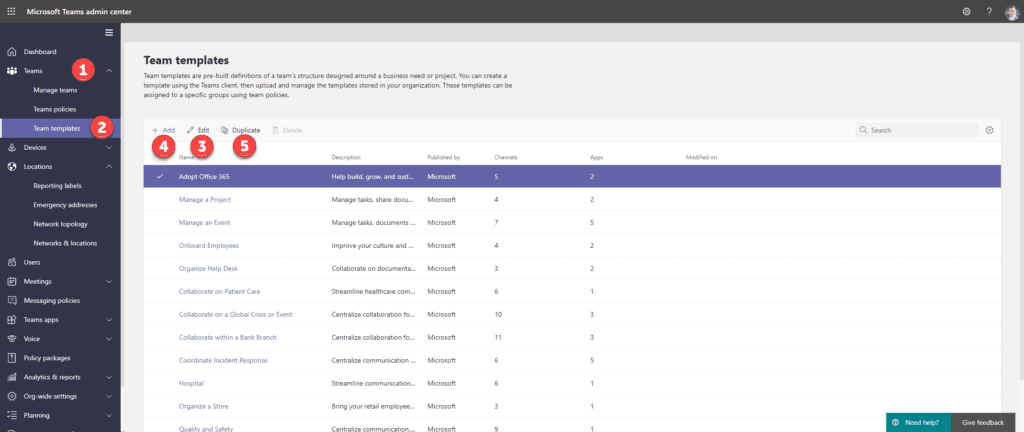This screenshot has width=1024, height=432.
Task: Open Coordinate Incident Response link
Action: (223, 360)
